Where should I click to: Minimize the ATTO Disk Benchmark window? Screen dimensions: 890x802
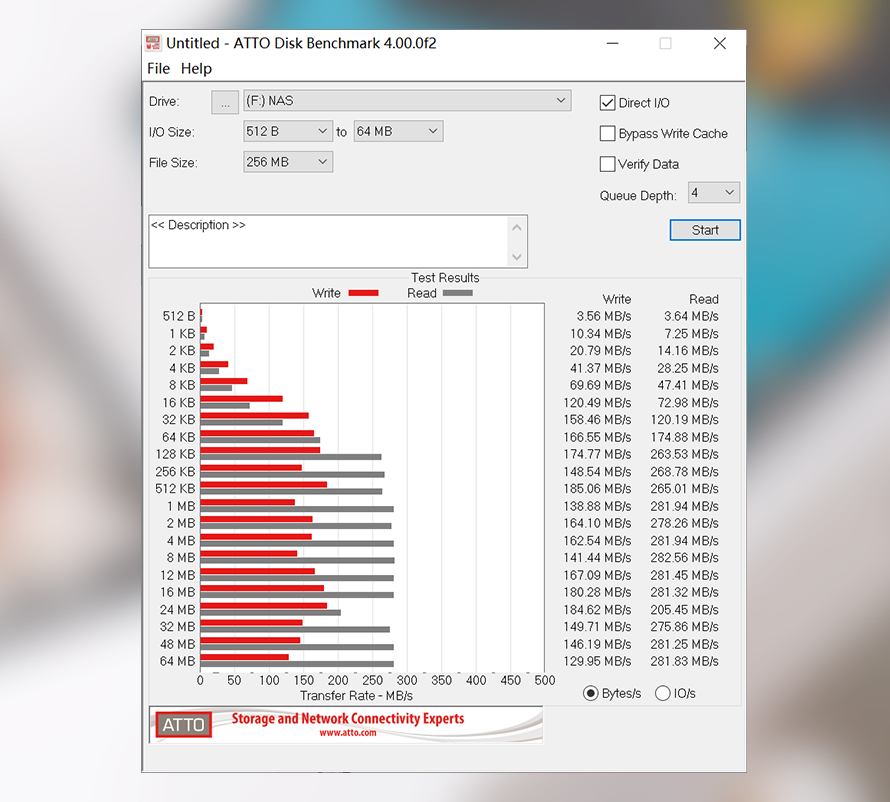click(x=612, y=44)
